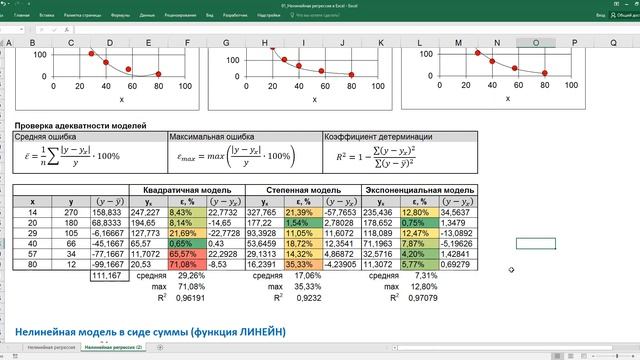Click heading Нелинейная модель в виде суммы
Screen dimensions: 640x360
[x=150, y=332]
